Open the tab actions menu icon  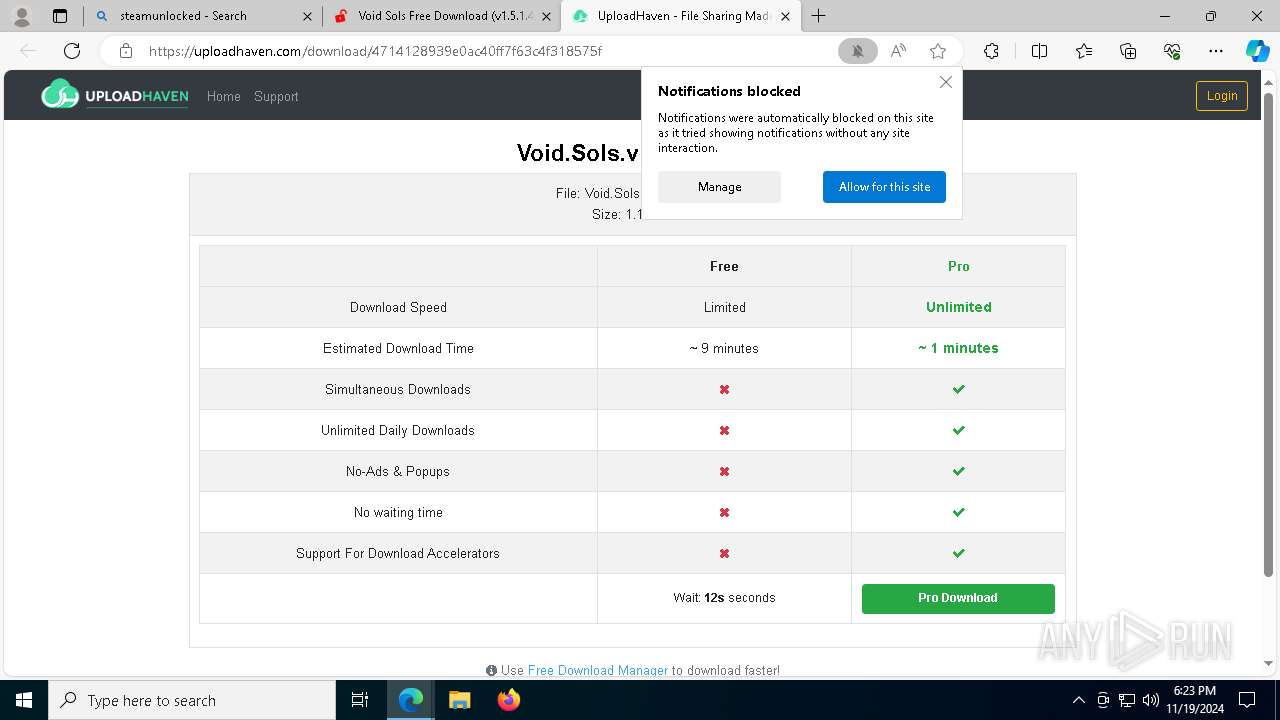(x=60, y=16)
